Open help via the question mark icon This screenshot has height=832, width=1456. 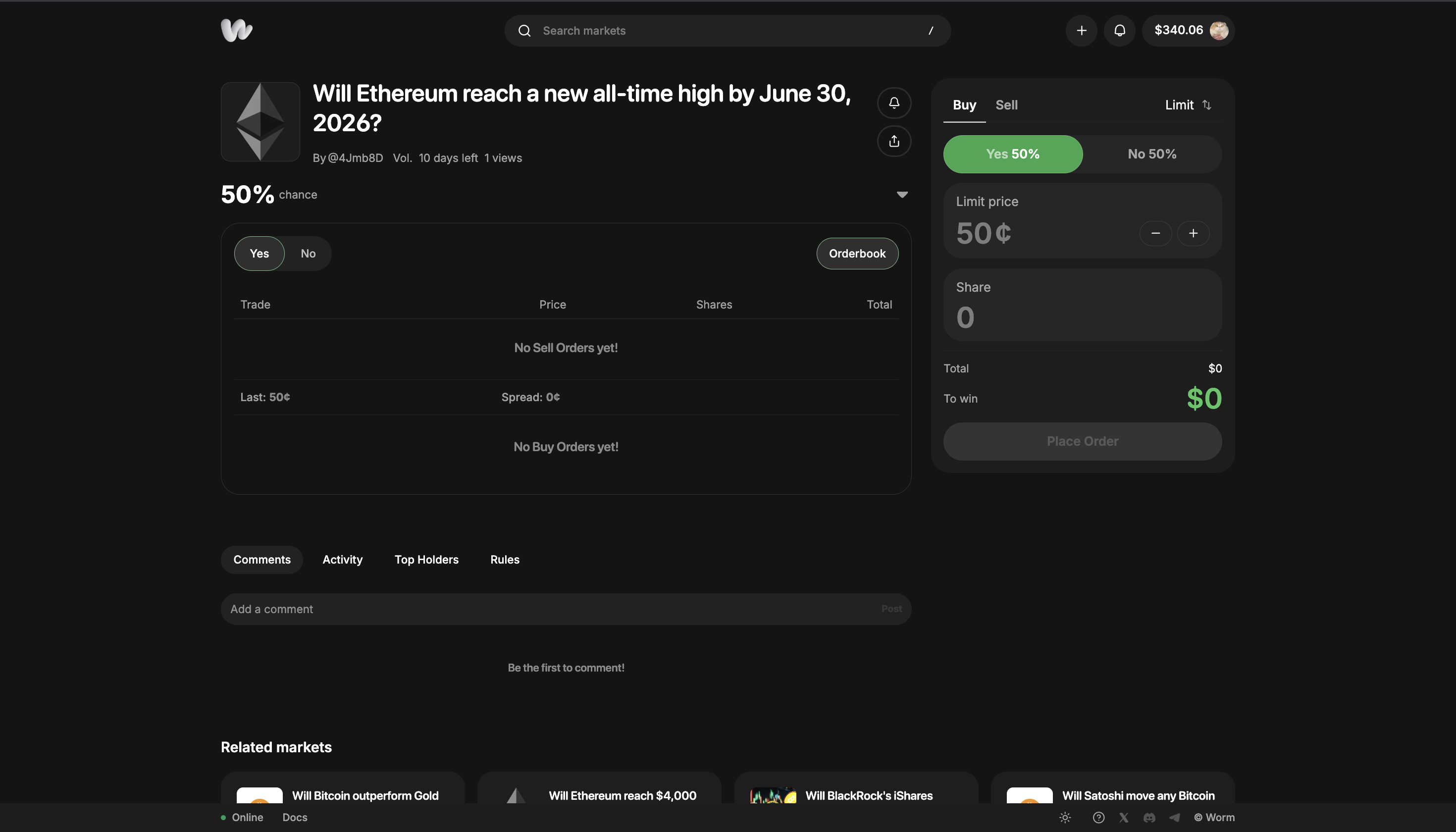click(1098, 818)
